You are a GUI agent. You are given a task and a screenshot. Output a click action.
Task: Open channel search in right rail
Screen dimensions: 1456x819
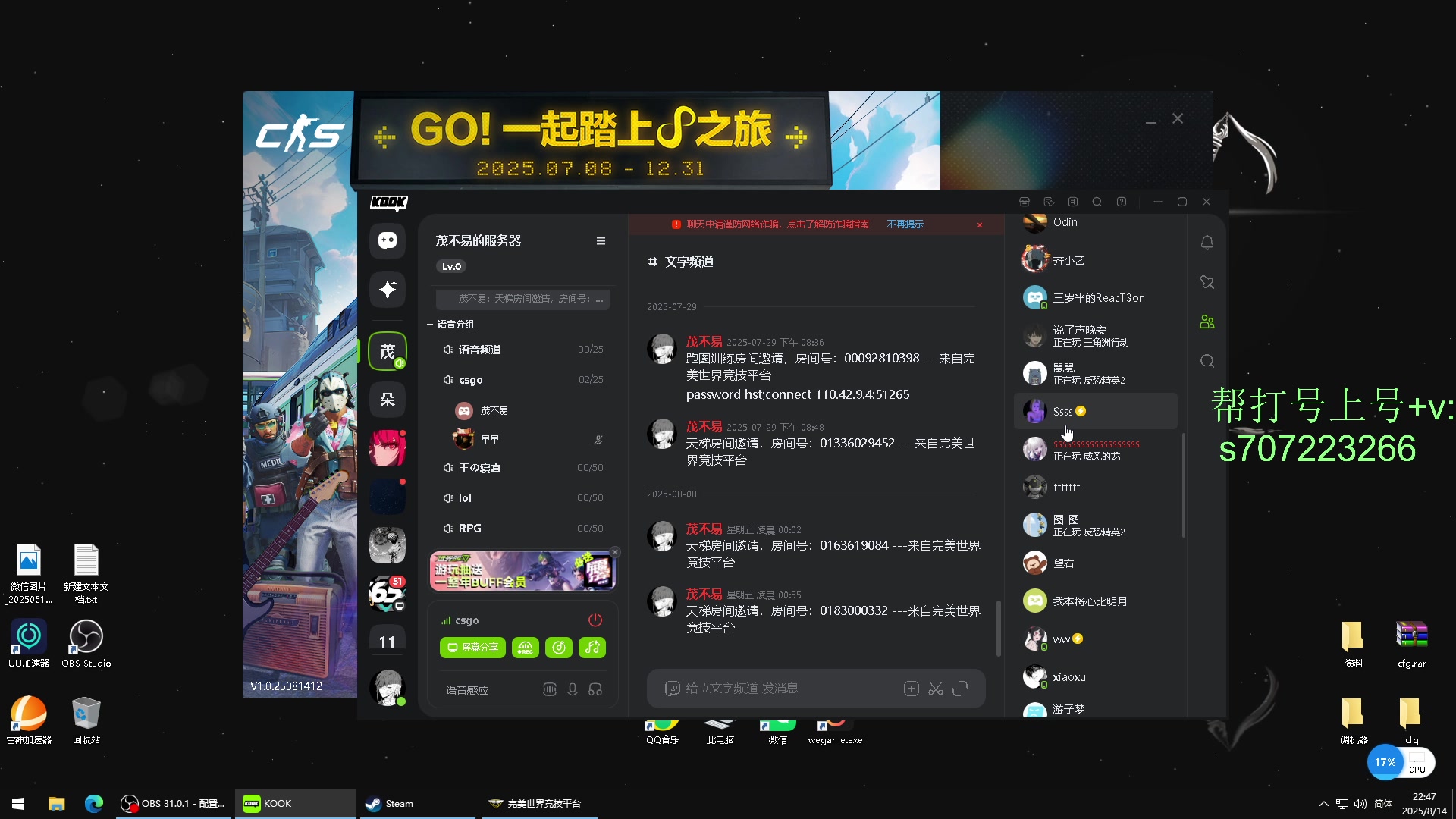[1207, 362]
